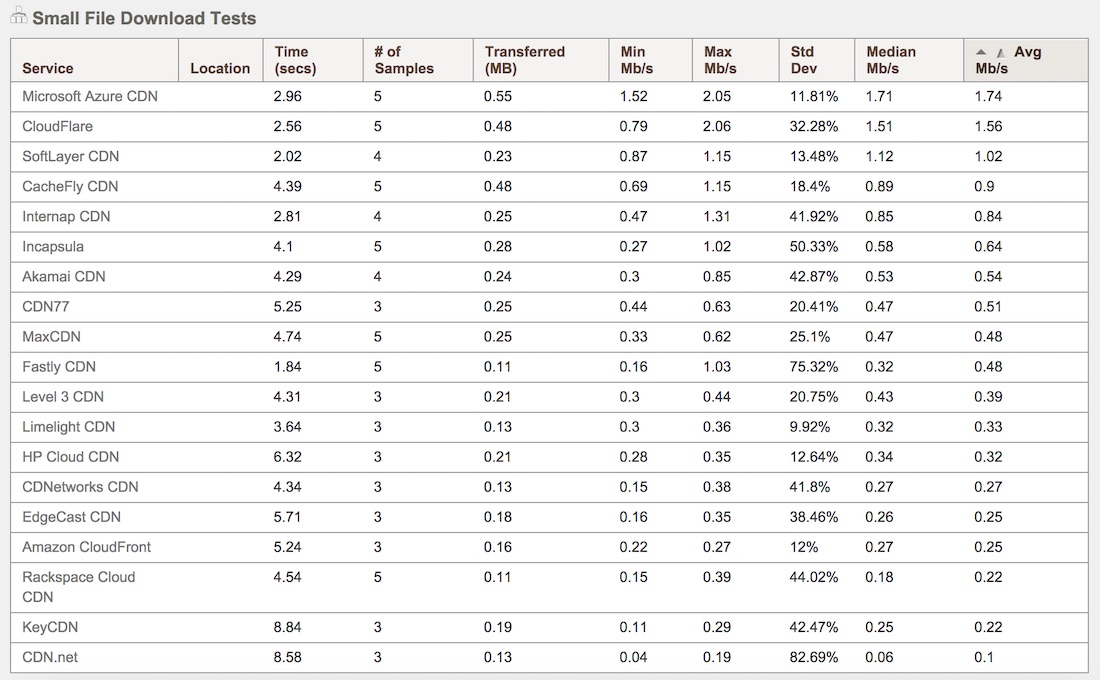Sort by # of Samples column

point(403,60)
